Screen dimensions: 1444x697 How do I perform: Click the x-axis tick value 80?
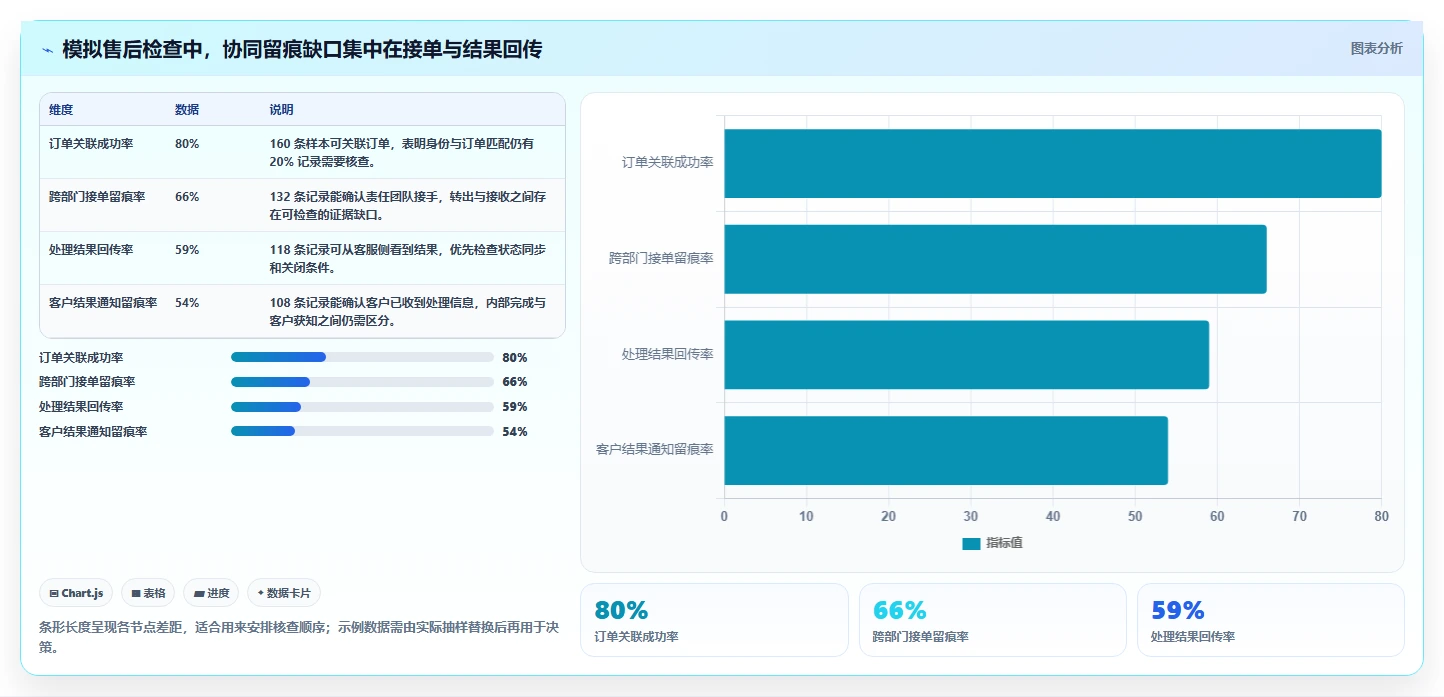coord(1381,516)
